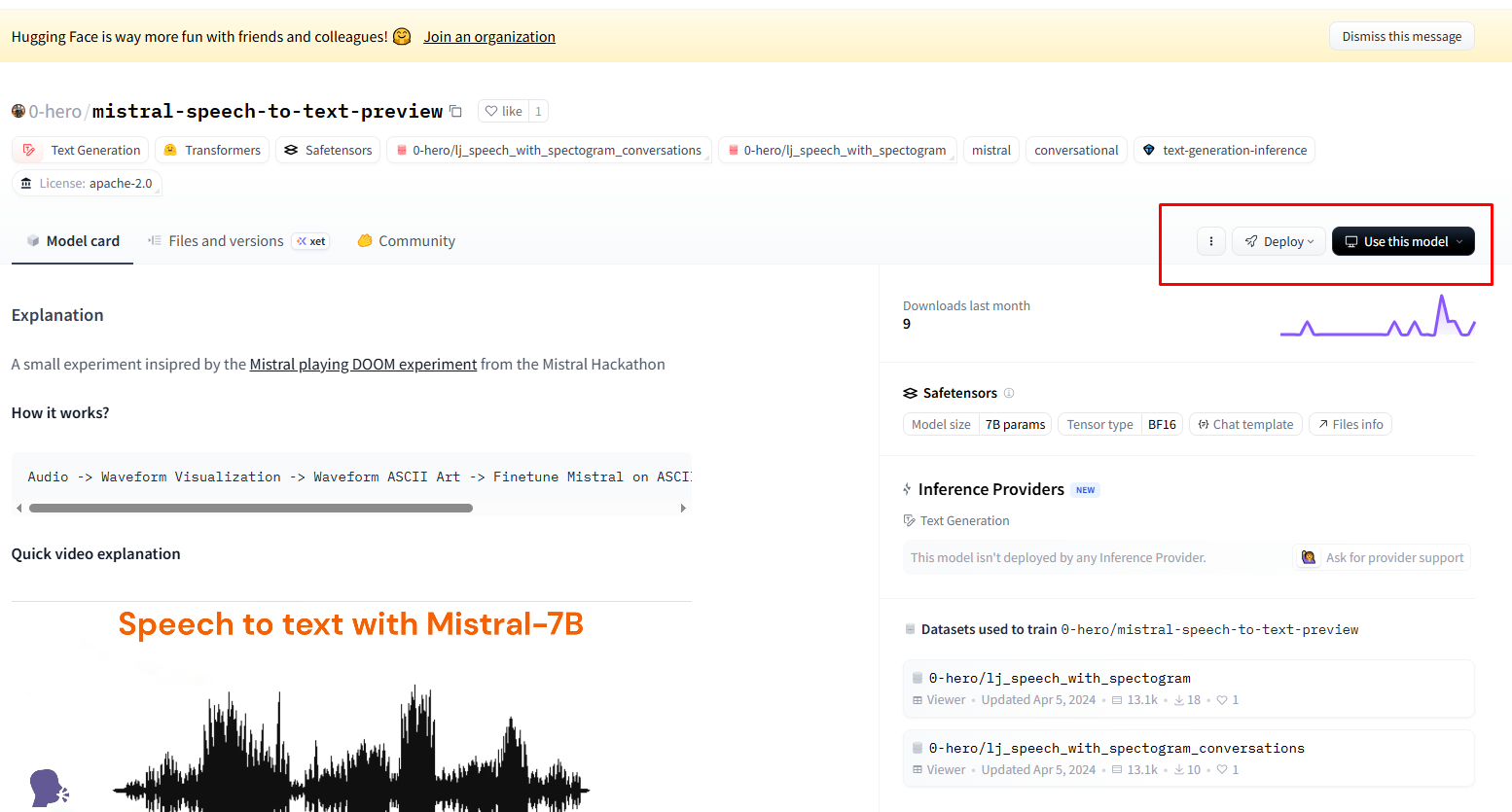Open the 0-hero user profile link
Image resolution: width=1512 pixels, height=812 pixels.
point(54,111)
